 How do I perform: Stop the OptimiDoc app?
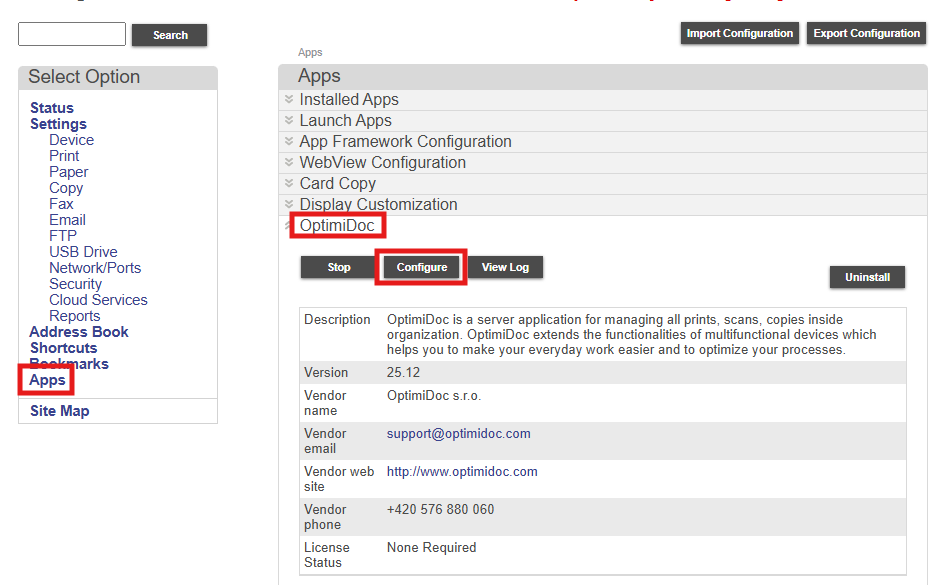point(339,267)
